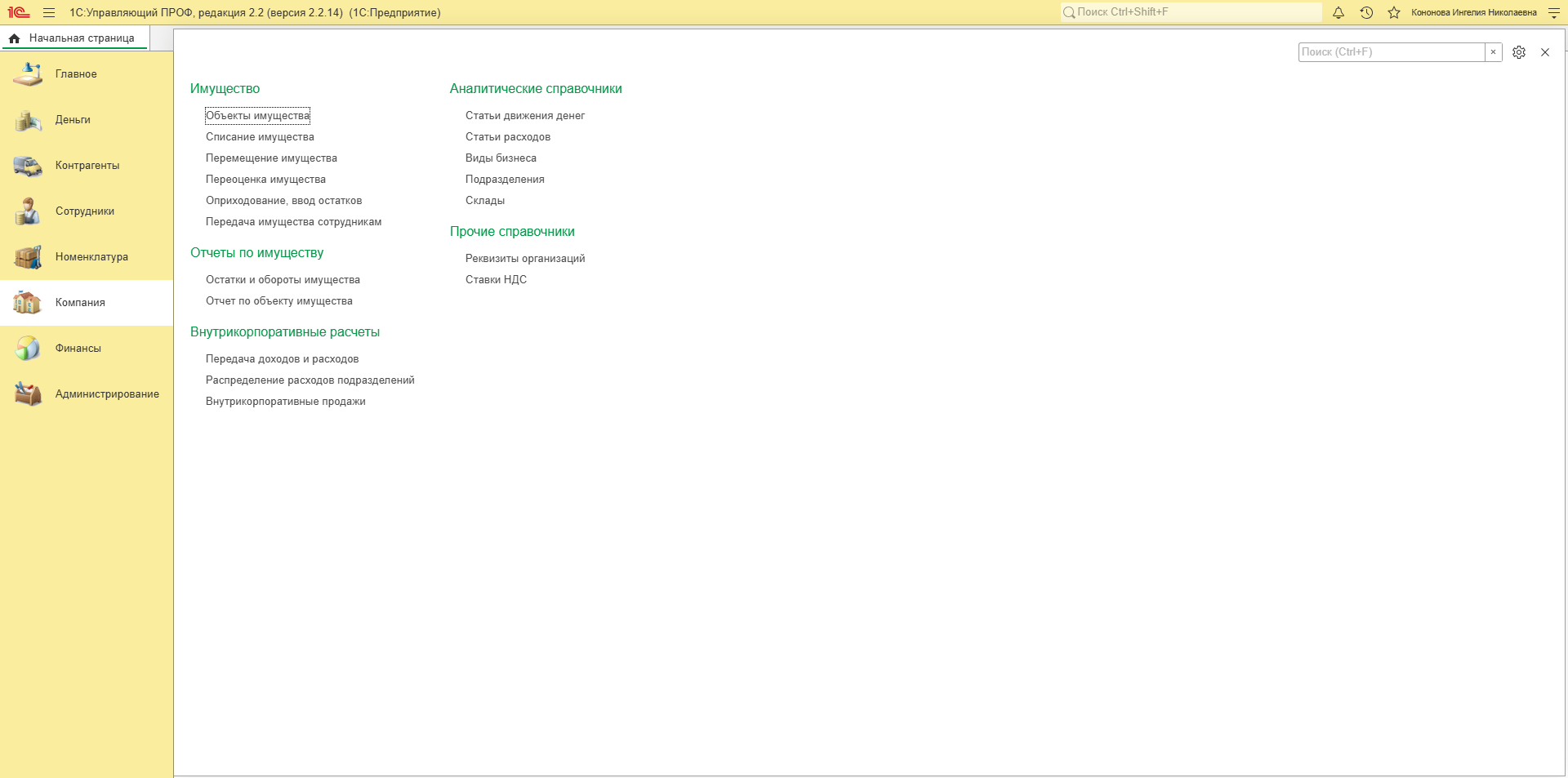Screen dimensions: 1568x778
Task: Open the Финансы pie chart section
Action: coord(28,349)
